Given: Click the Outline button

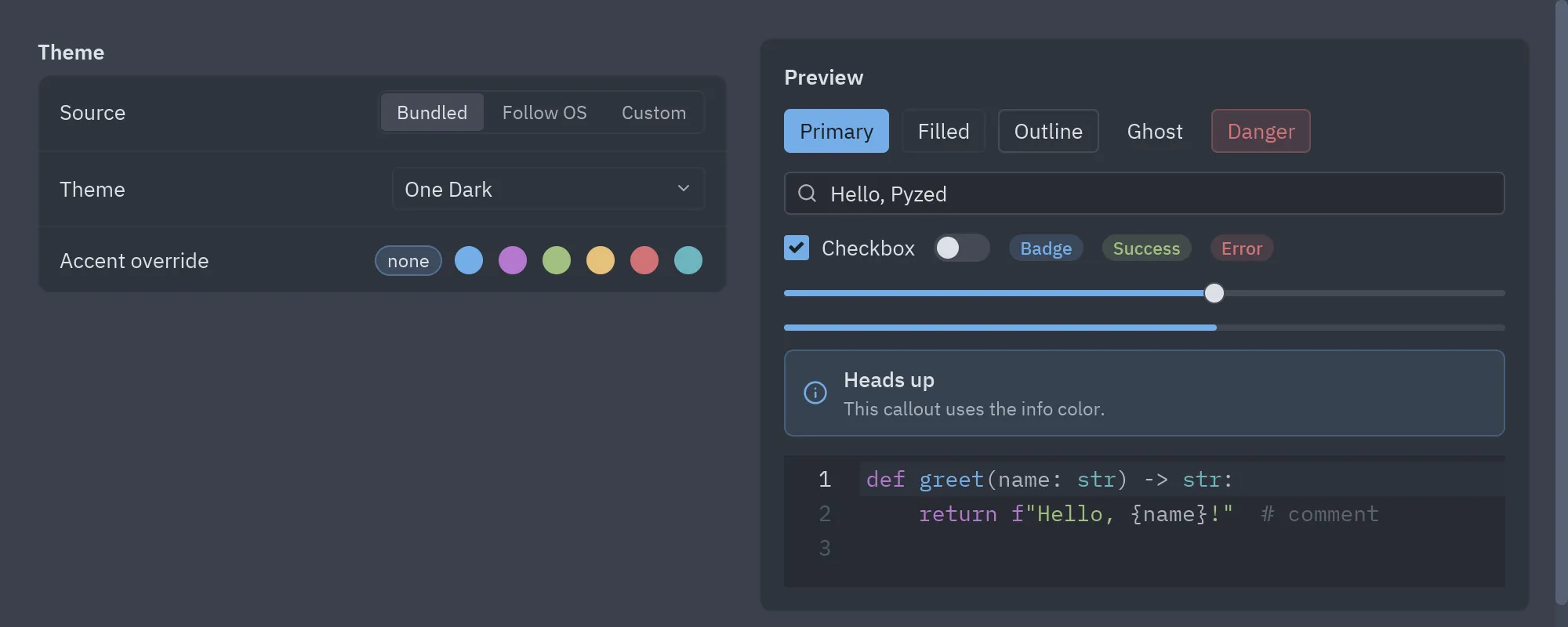Looking at the screenshot, I should coord(1048,131).
